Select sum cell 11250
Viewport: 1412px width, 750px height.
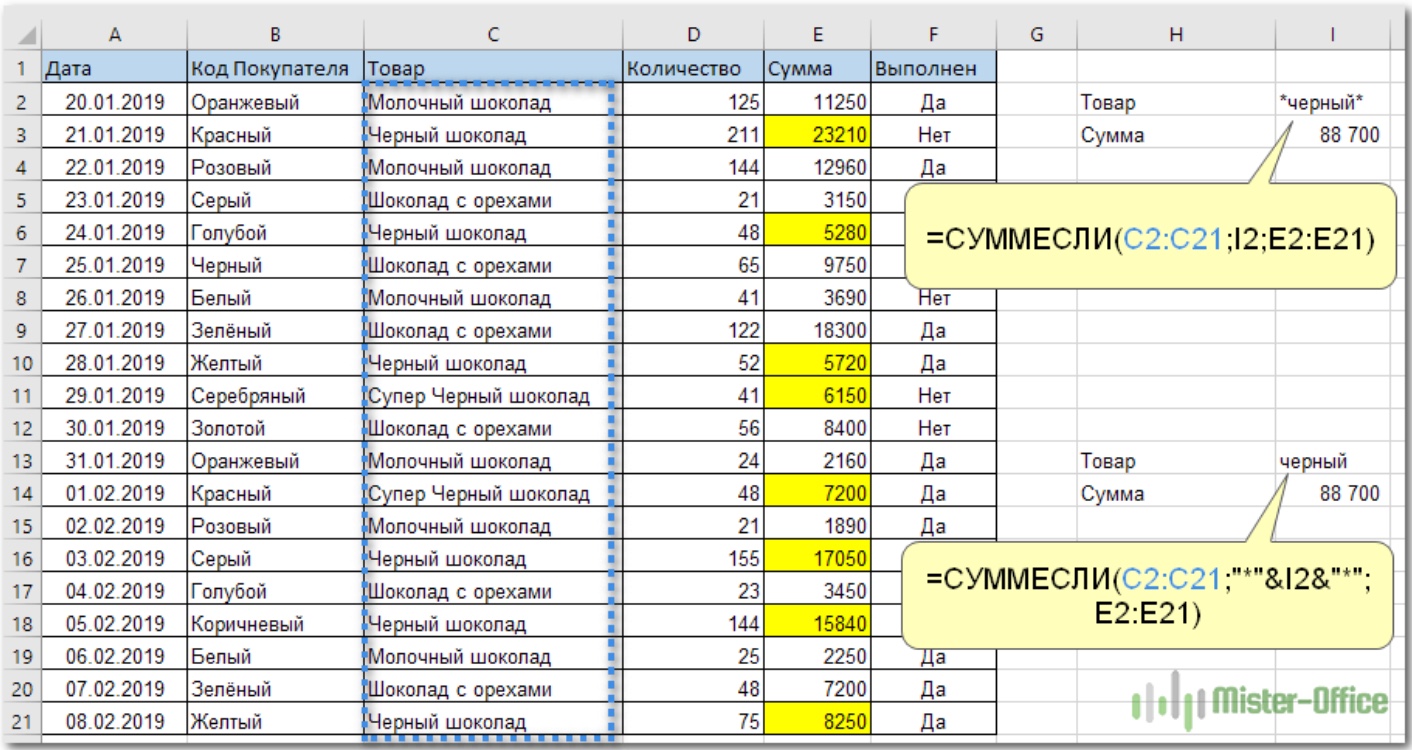click(x=817, y=102)
